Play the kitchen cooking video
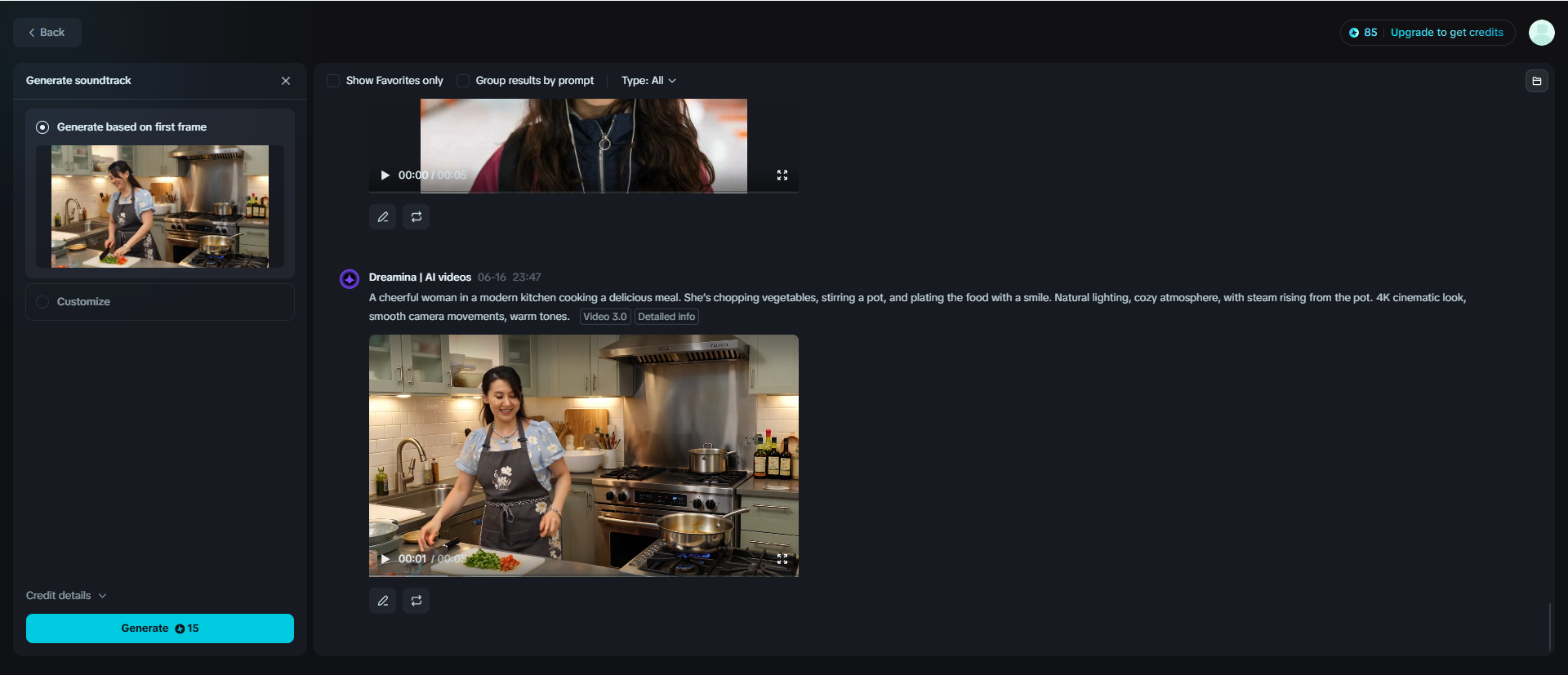The image size is (1568, 675). tap(385, 559)
